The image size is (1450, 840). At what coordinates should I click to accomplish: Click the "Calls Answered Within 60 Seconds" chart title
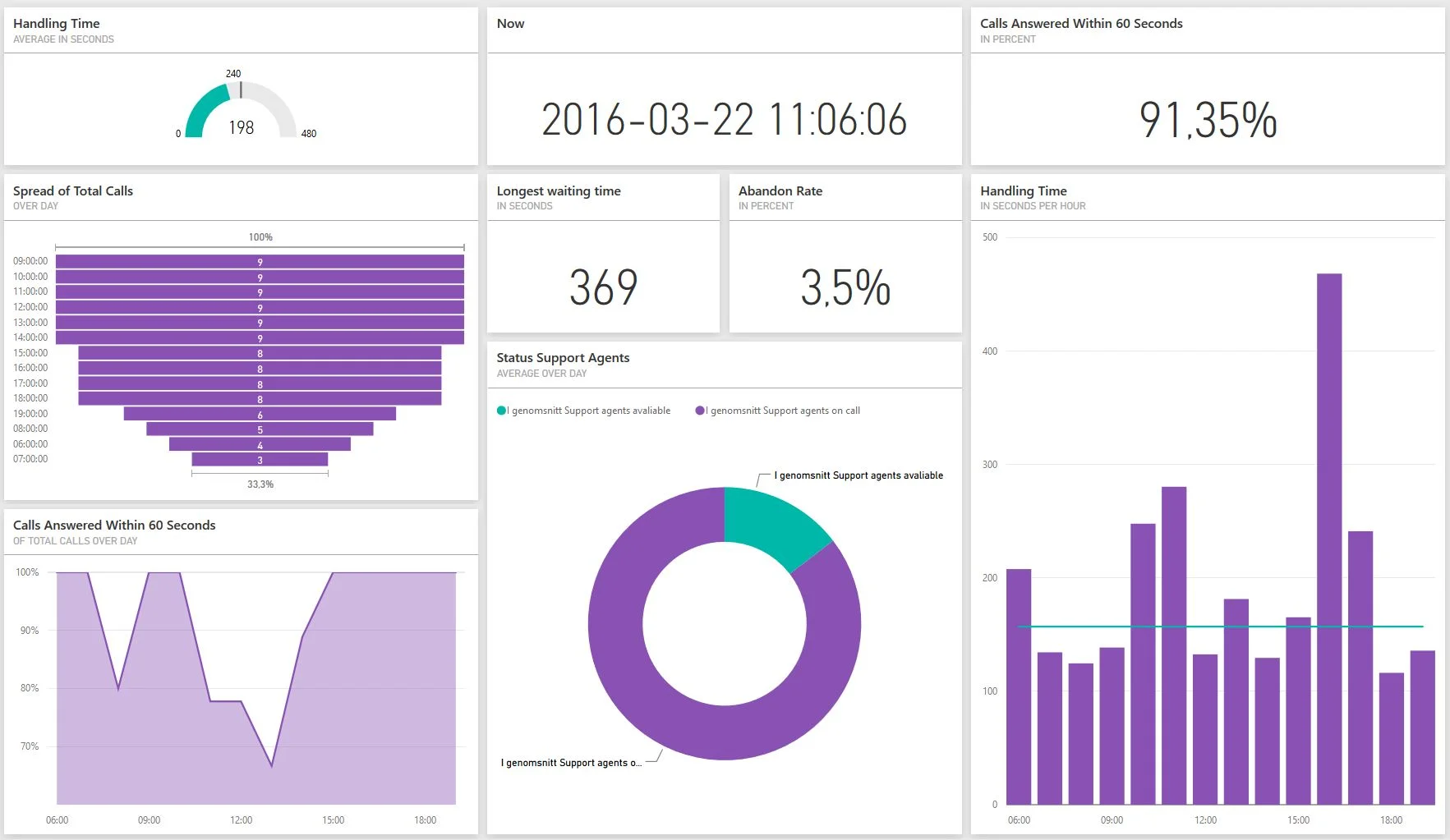pyautogui.click(x=114, y=525)
